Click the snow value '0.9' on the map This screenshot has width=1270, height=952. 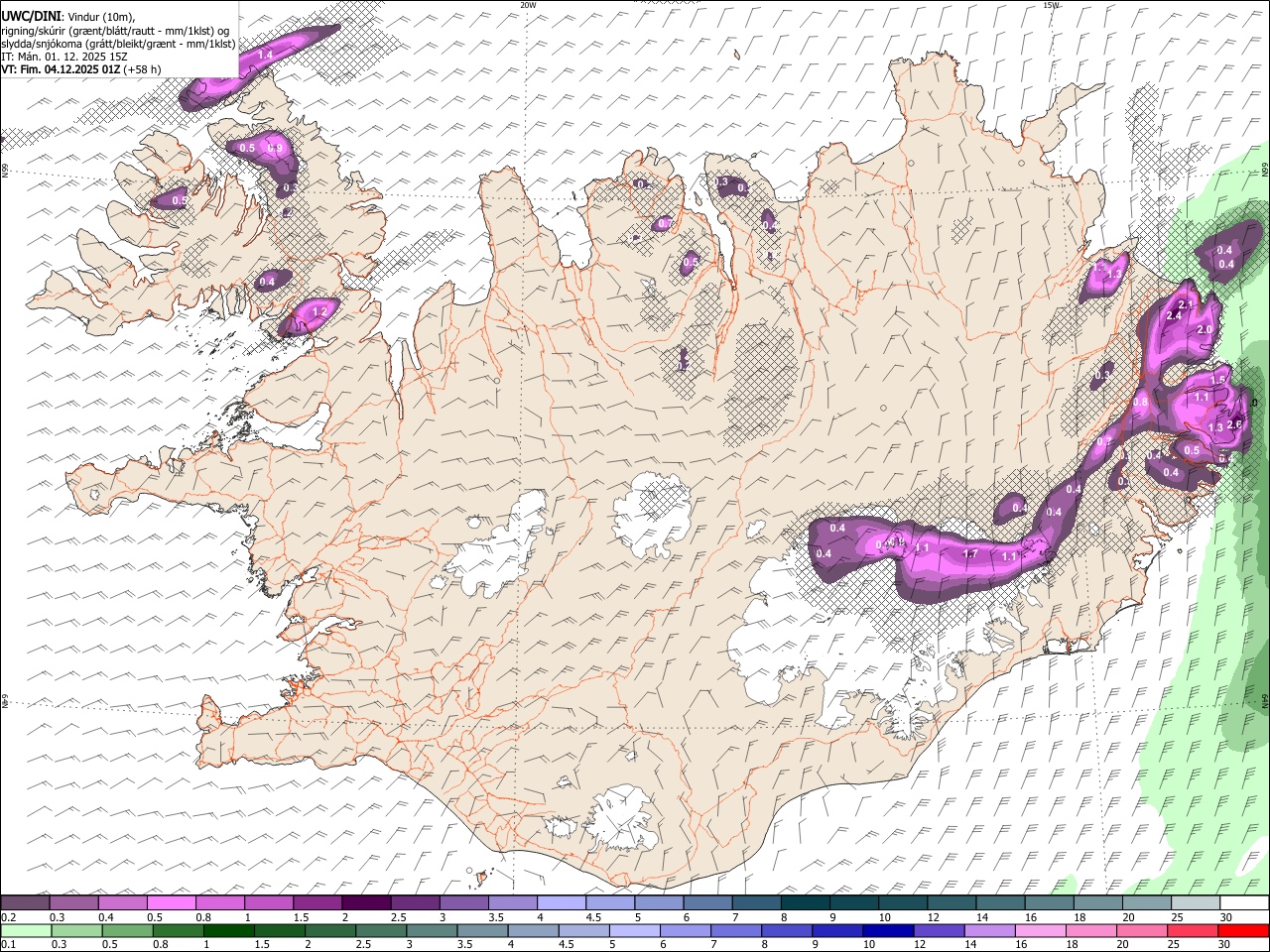pos(276,149)
